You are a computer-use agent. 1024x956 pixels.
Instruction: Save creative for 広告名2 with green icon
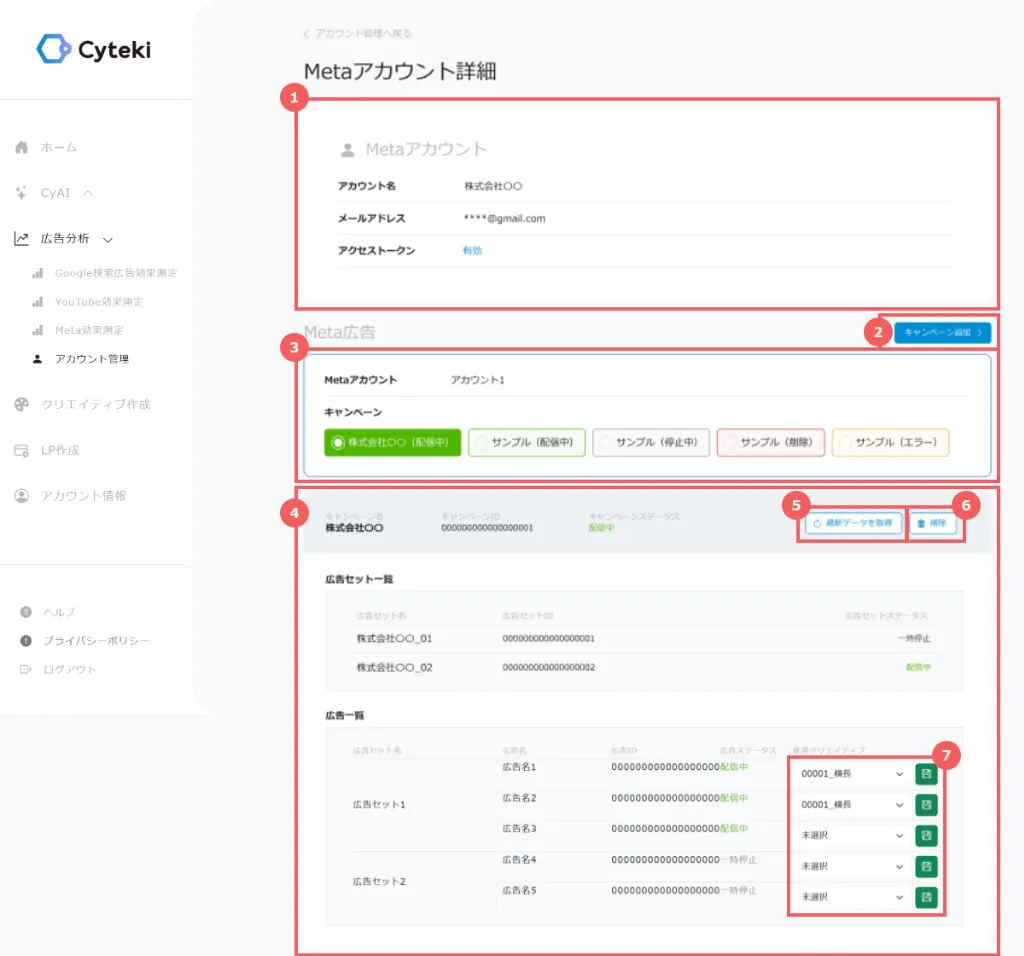[926, 805]
